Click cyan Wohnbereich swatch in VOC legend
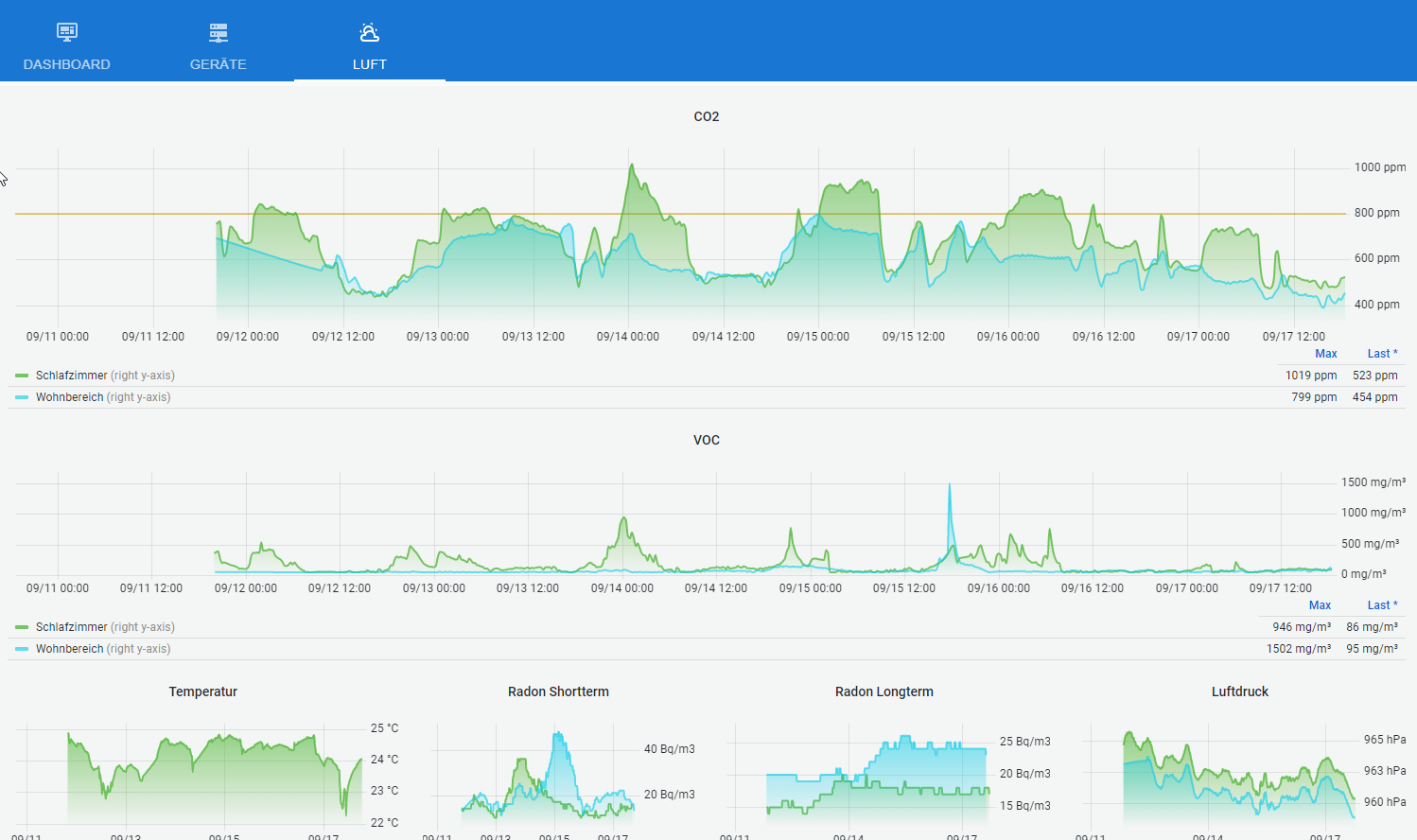This screenshot has height=840, width=1417. pos(22,649)
